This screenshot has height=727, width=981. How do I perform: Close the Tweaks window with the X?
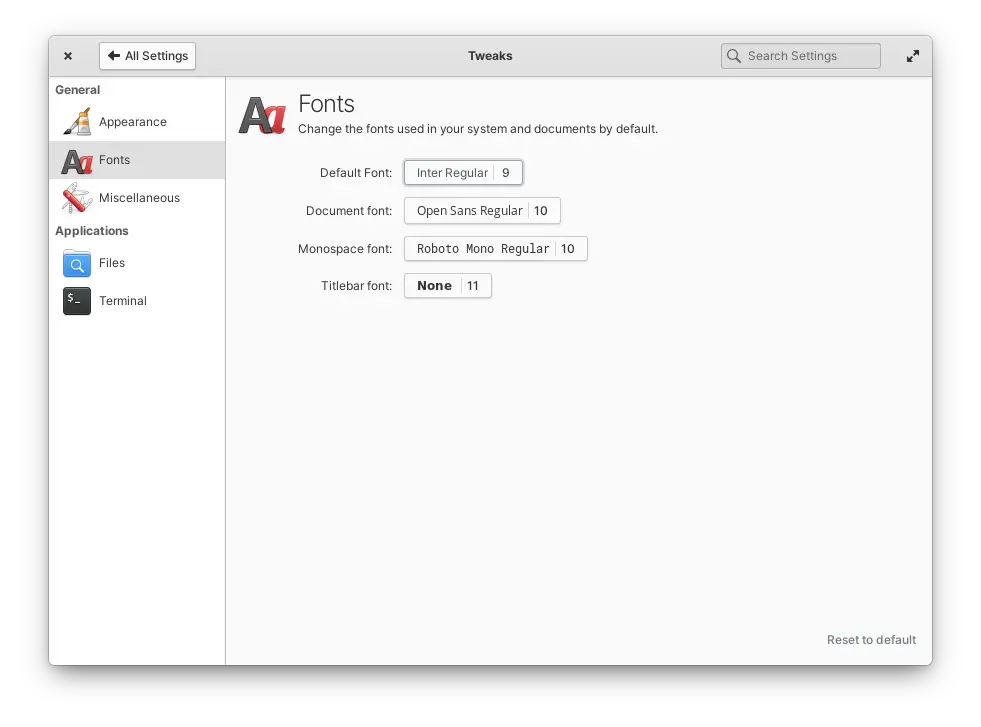coord(68,56)
